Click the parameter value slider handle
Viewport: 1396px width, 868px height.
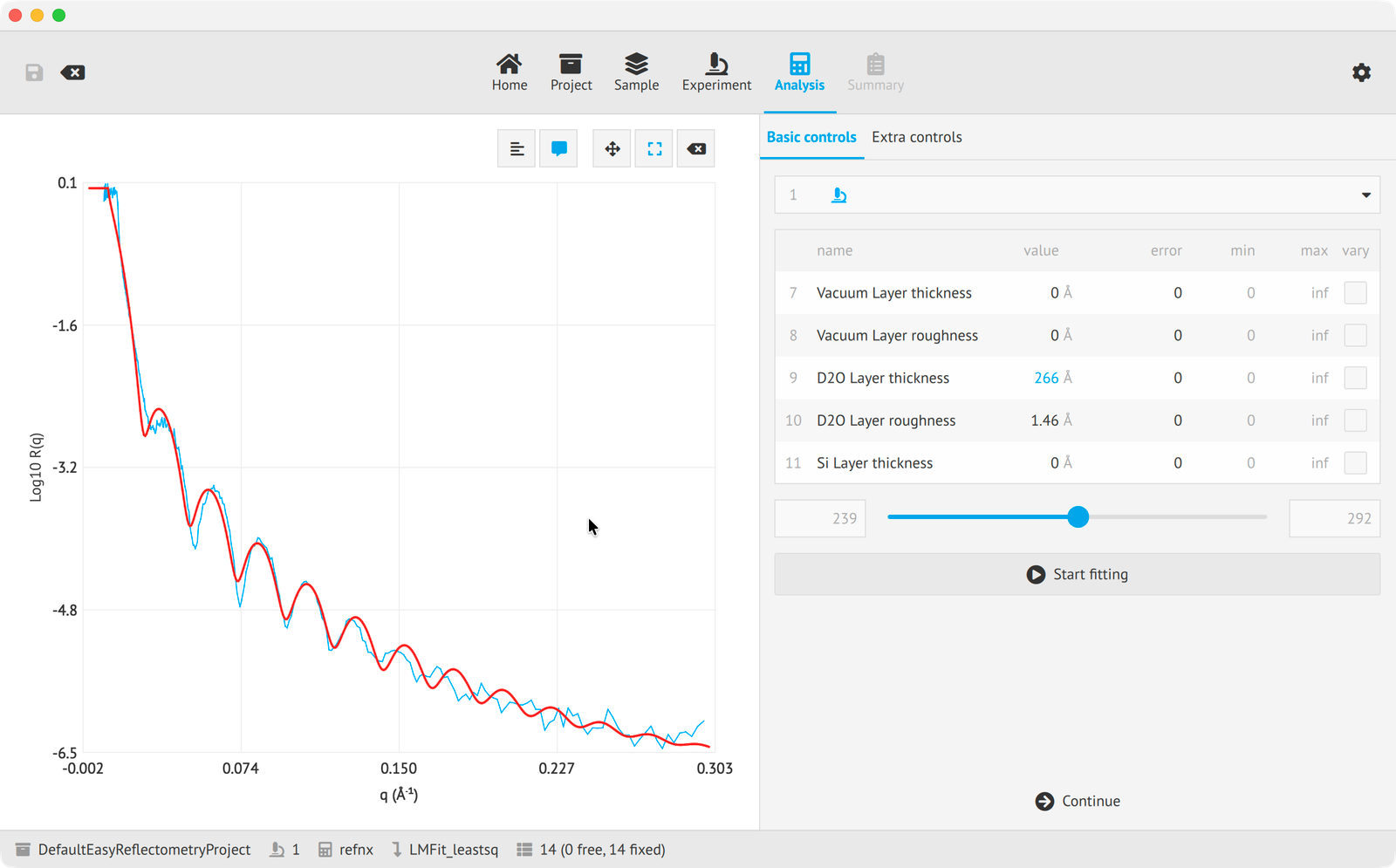[1078, 517]
